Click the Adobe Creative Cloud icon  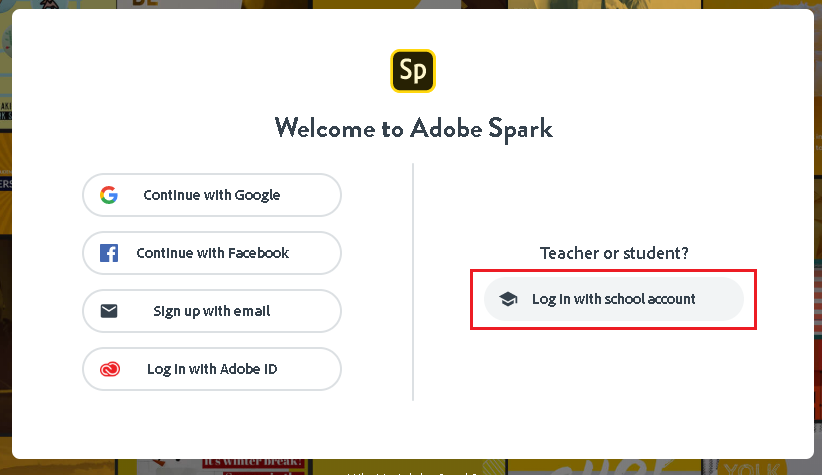click(109, 369)
